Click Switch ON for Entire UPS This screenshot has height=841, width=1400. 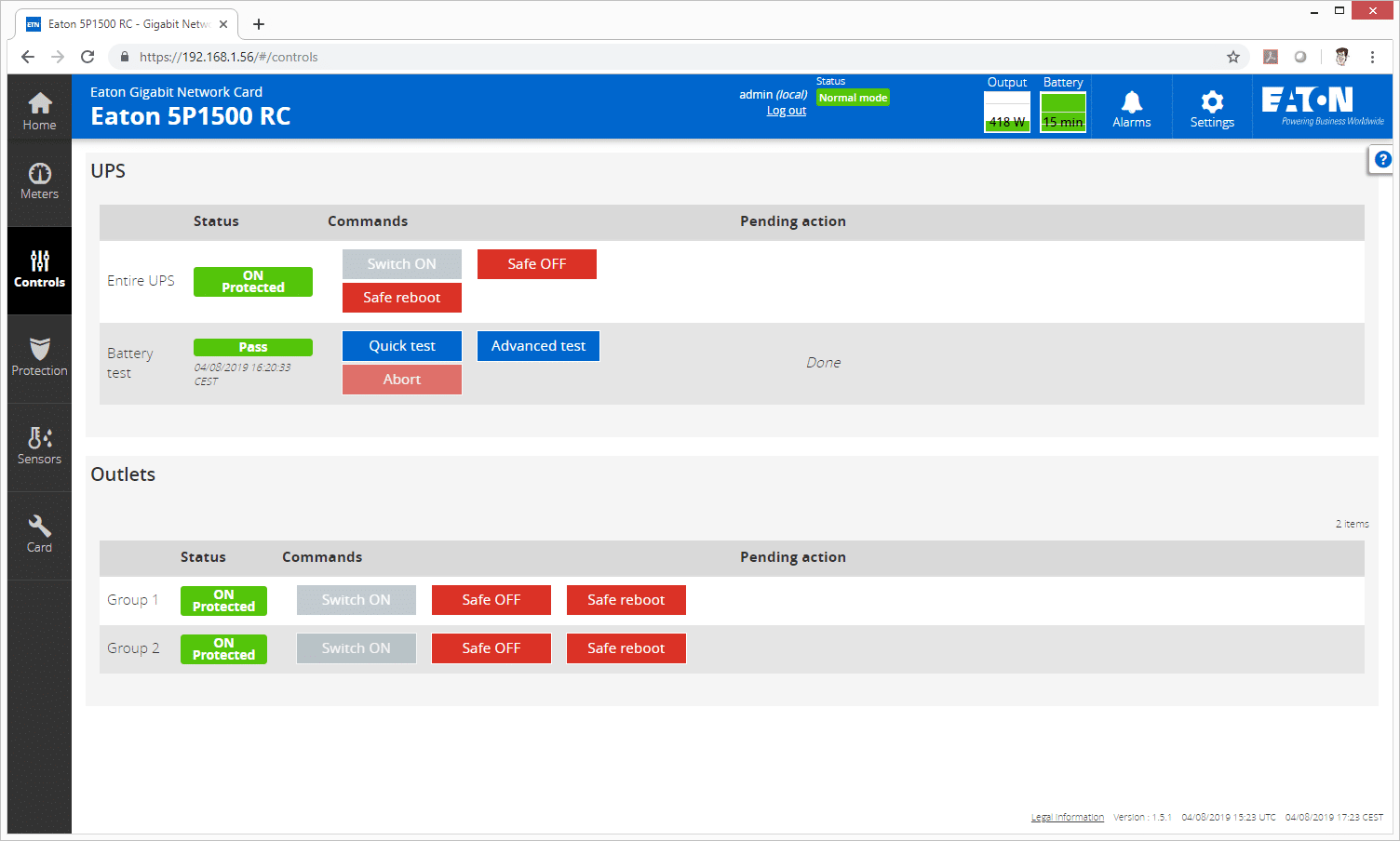pos(402,264)
